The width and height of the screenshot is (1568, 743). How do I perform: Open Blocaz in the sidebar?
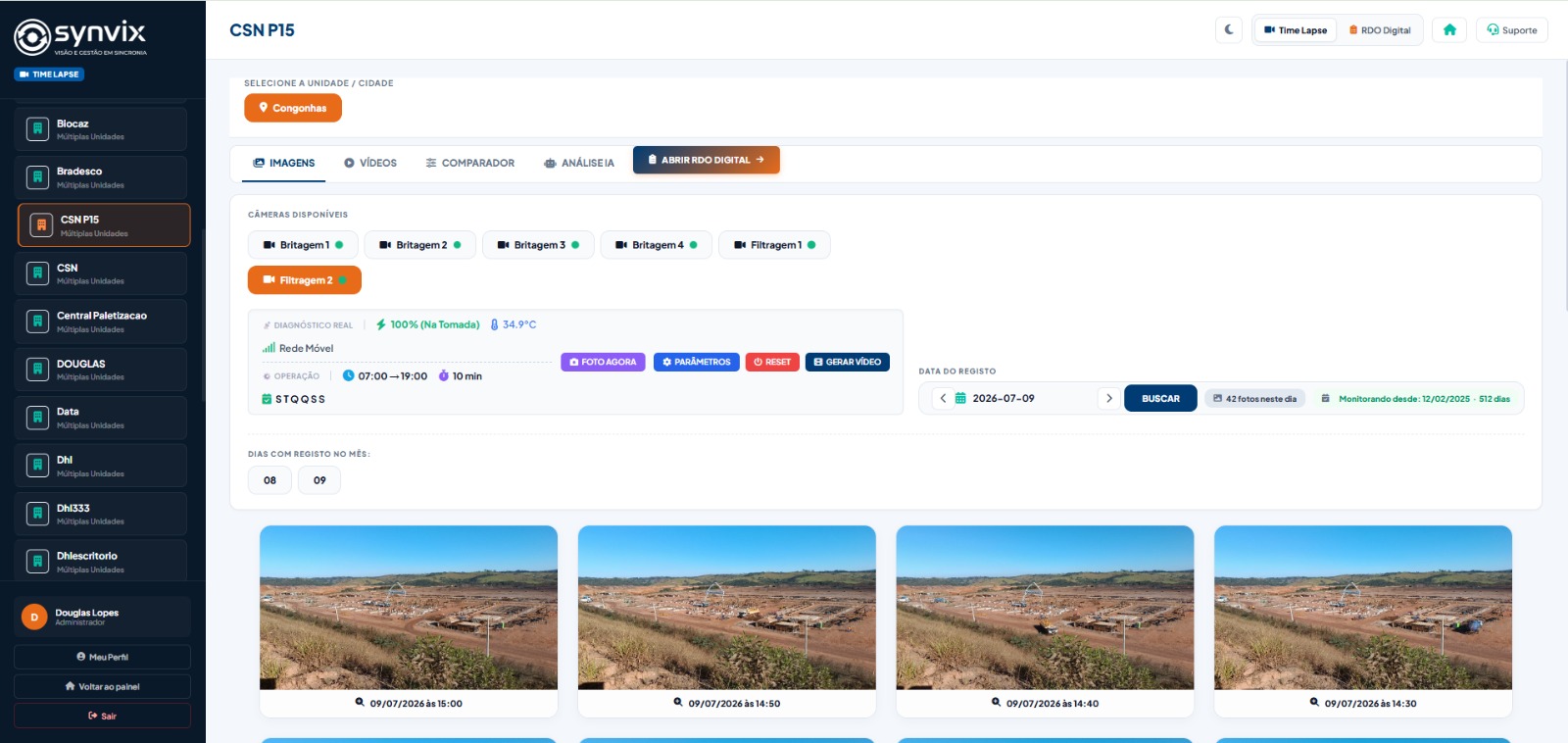pyautogui.click(x=102, y=129)
